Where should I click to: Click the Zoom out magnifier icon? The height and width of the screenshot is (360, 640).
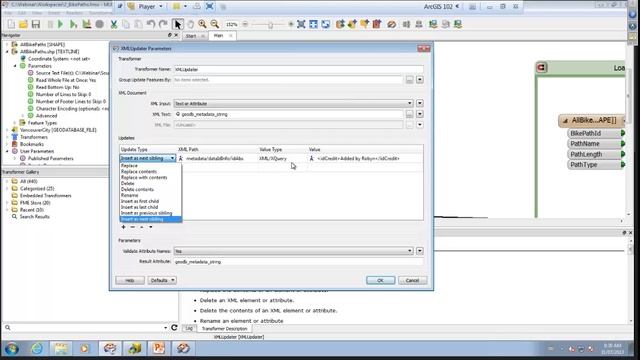coord(215,24)
